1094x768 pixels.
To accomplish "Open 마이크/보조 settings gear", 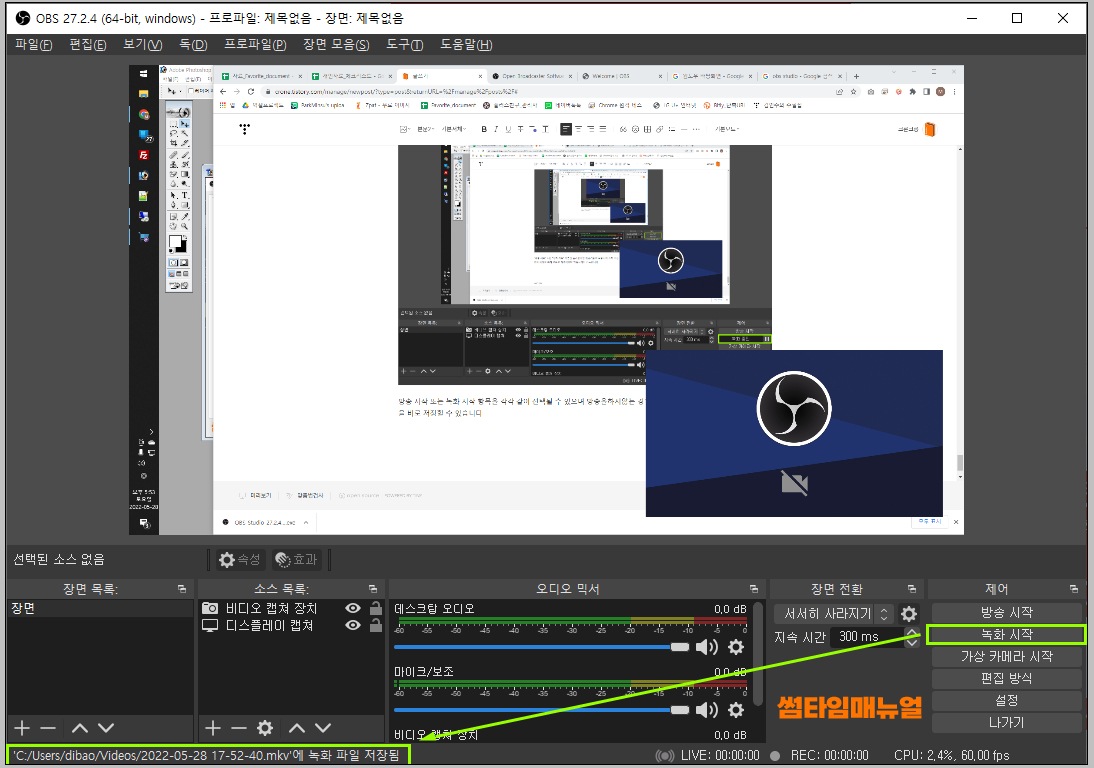I will (x=736, y=710).
